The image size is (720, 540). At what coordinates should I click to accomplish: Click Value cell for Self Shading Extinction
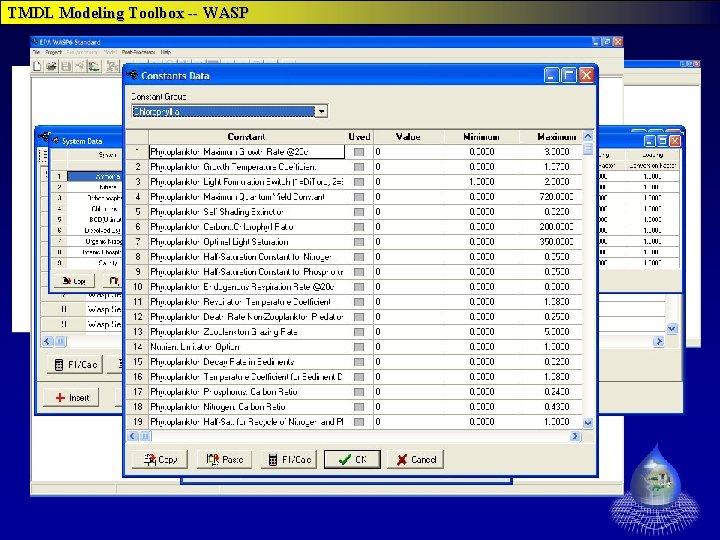coord(409,212)
